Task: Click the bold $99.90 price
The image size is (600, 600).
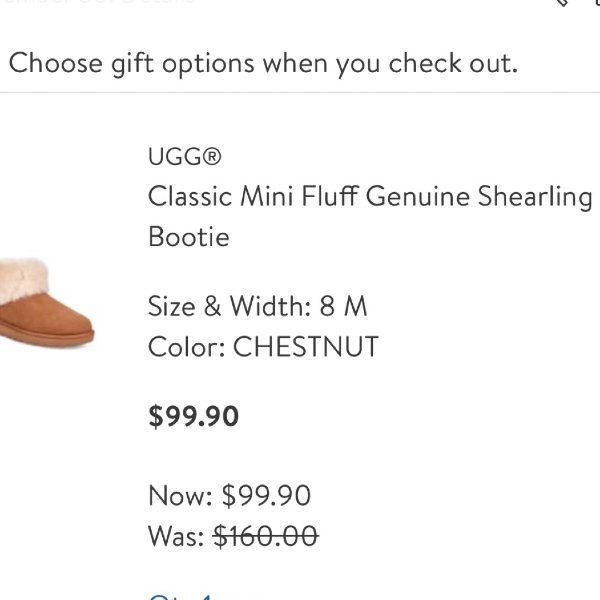Action: (194, 416)
